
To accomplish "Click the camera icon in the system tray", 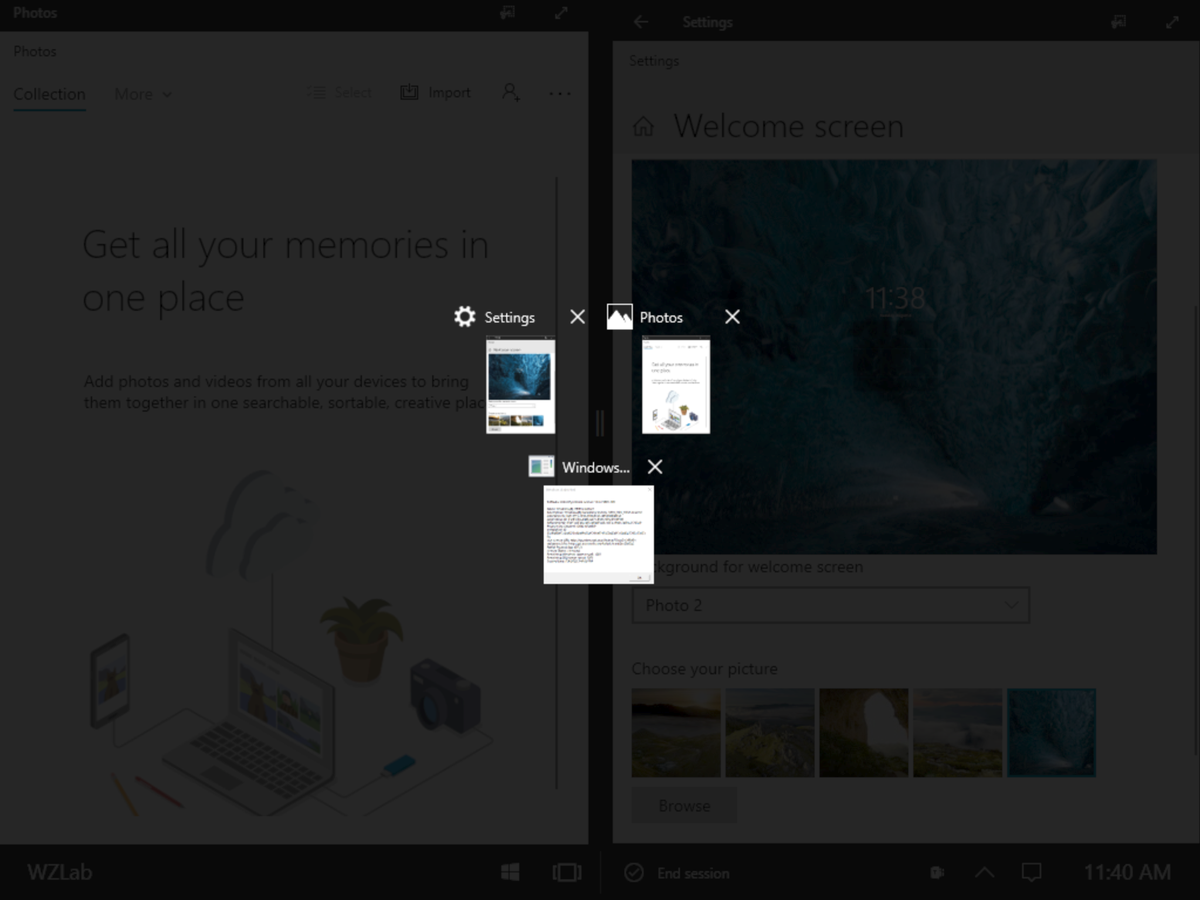I will [x=937, y=872].
